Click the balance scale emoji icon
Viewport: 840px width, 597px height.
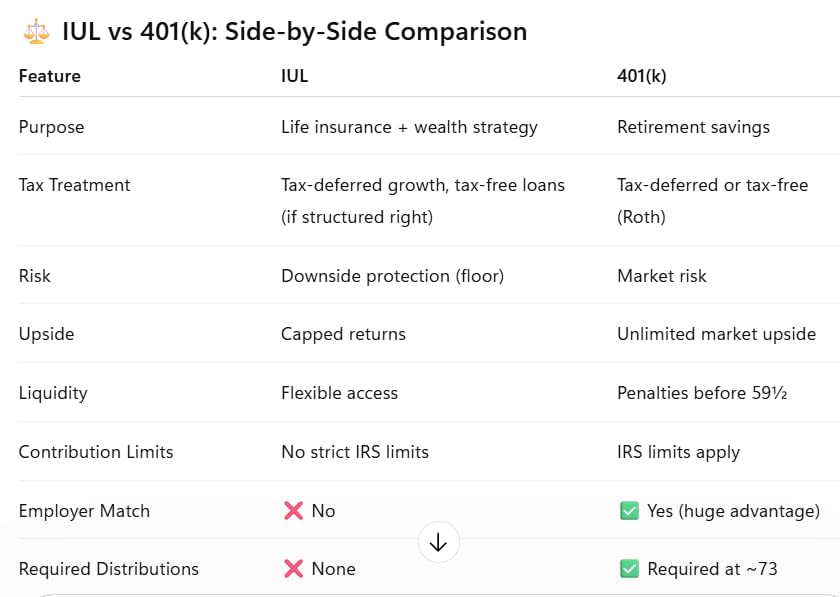[x=36, y=31]
